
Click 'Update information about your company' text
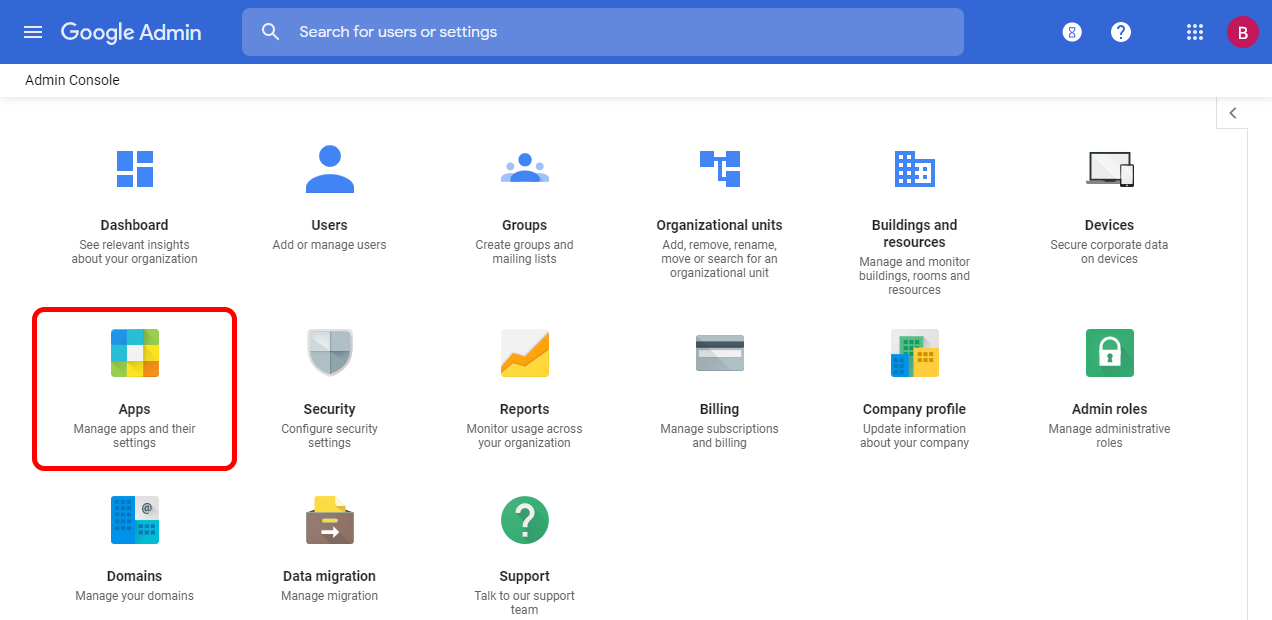[x=915, y=436]
